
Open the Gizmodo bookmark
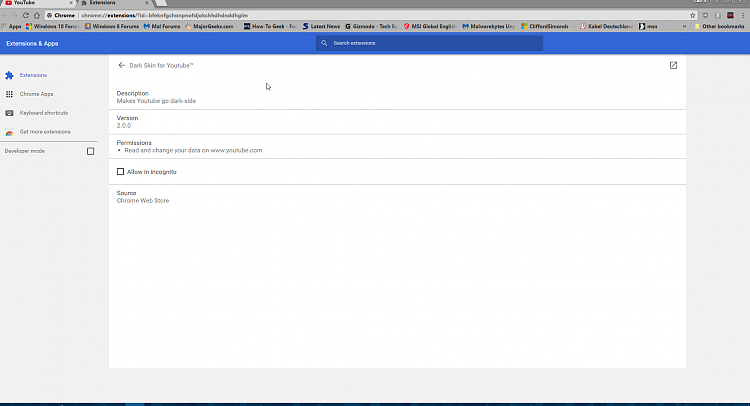(x=371, y=26)
